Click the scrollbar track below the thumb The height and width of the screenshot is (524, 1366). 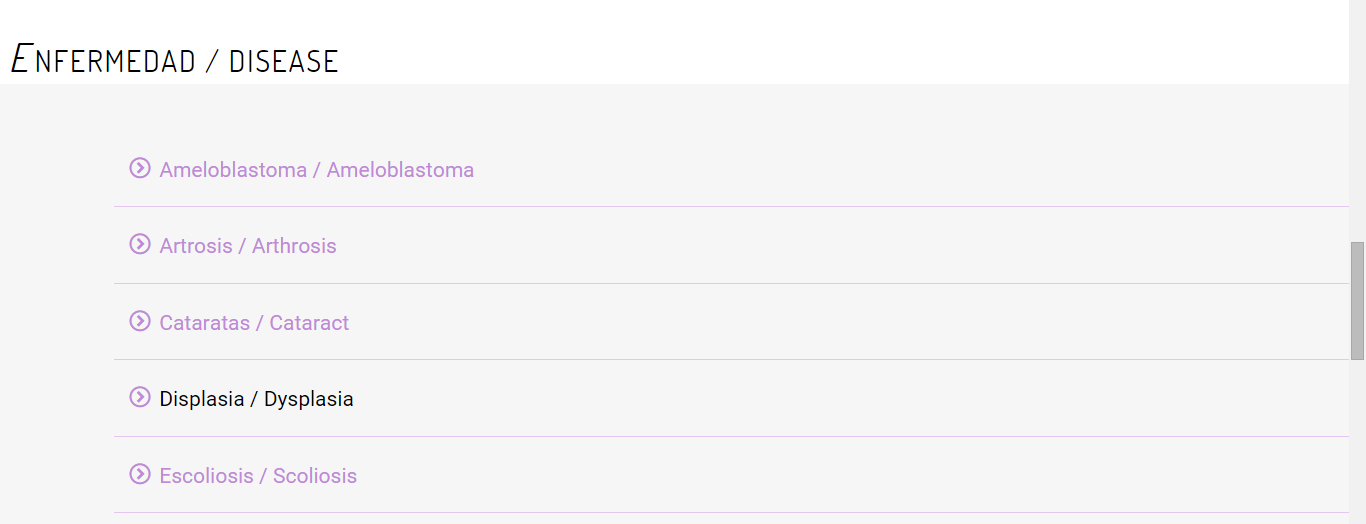(1357, 440)
